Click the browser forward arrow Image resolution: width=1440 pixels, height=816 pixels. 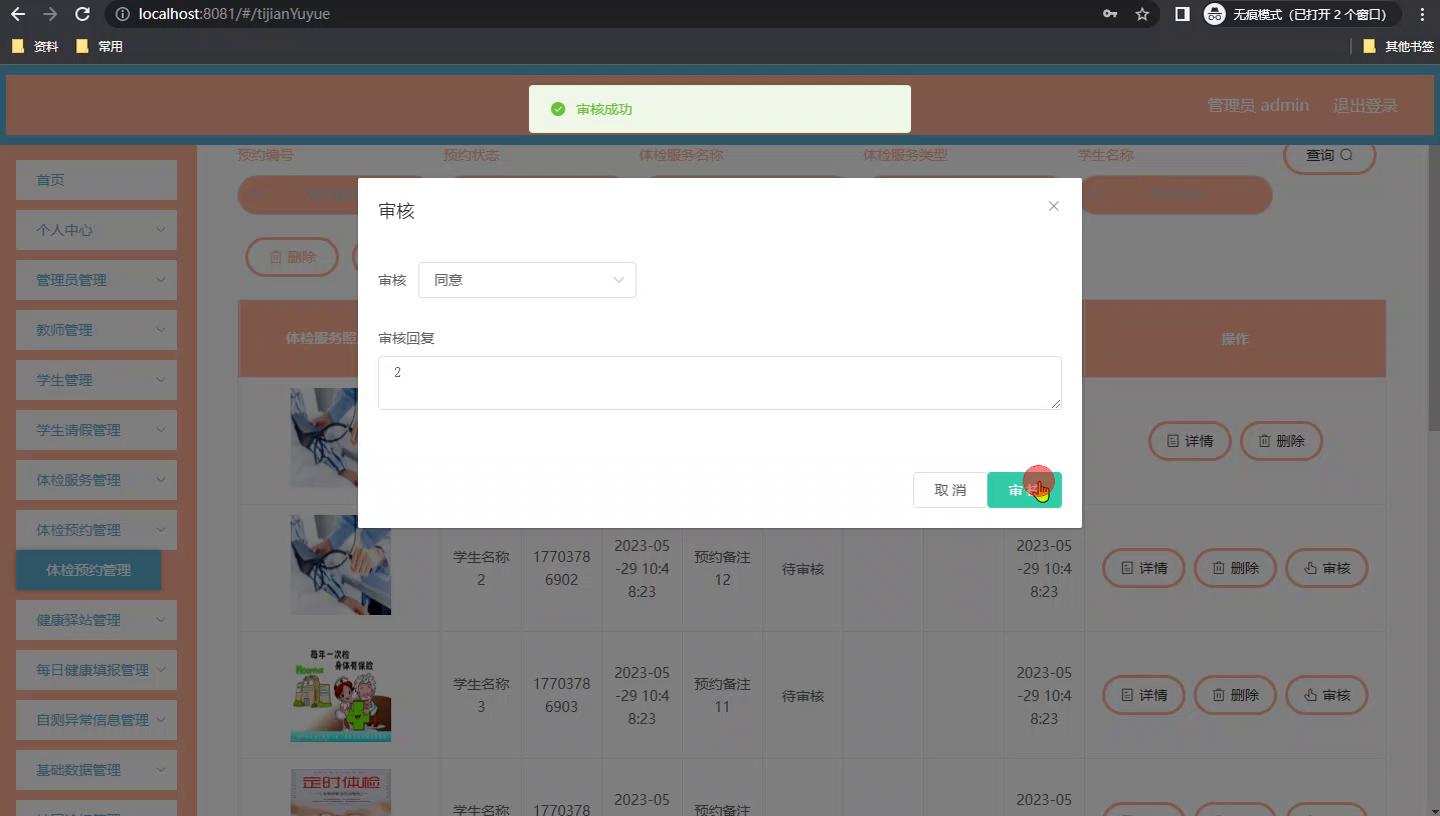[x=50, y=14]
